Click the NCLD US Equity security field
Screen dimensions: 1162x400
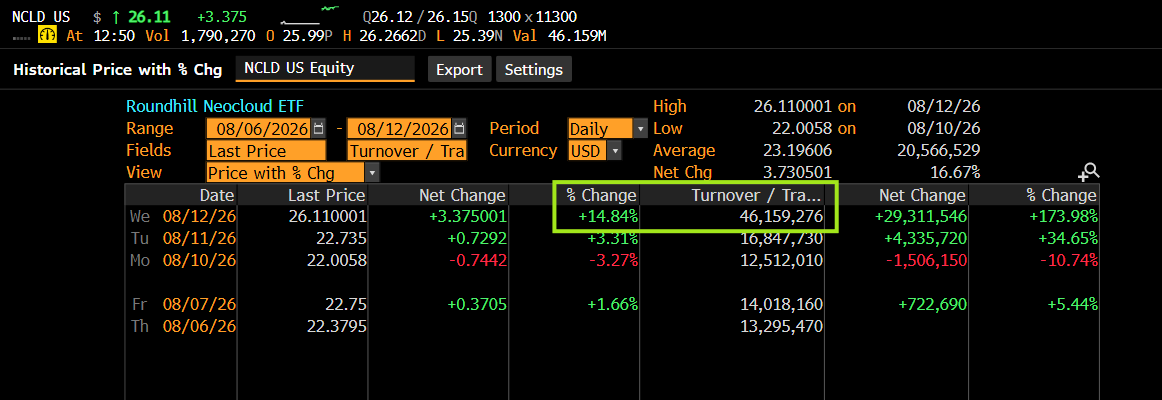[x=325, y=68]
